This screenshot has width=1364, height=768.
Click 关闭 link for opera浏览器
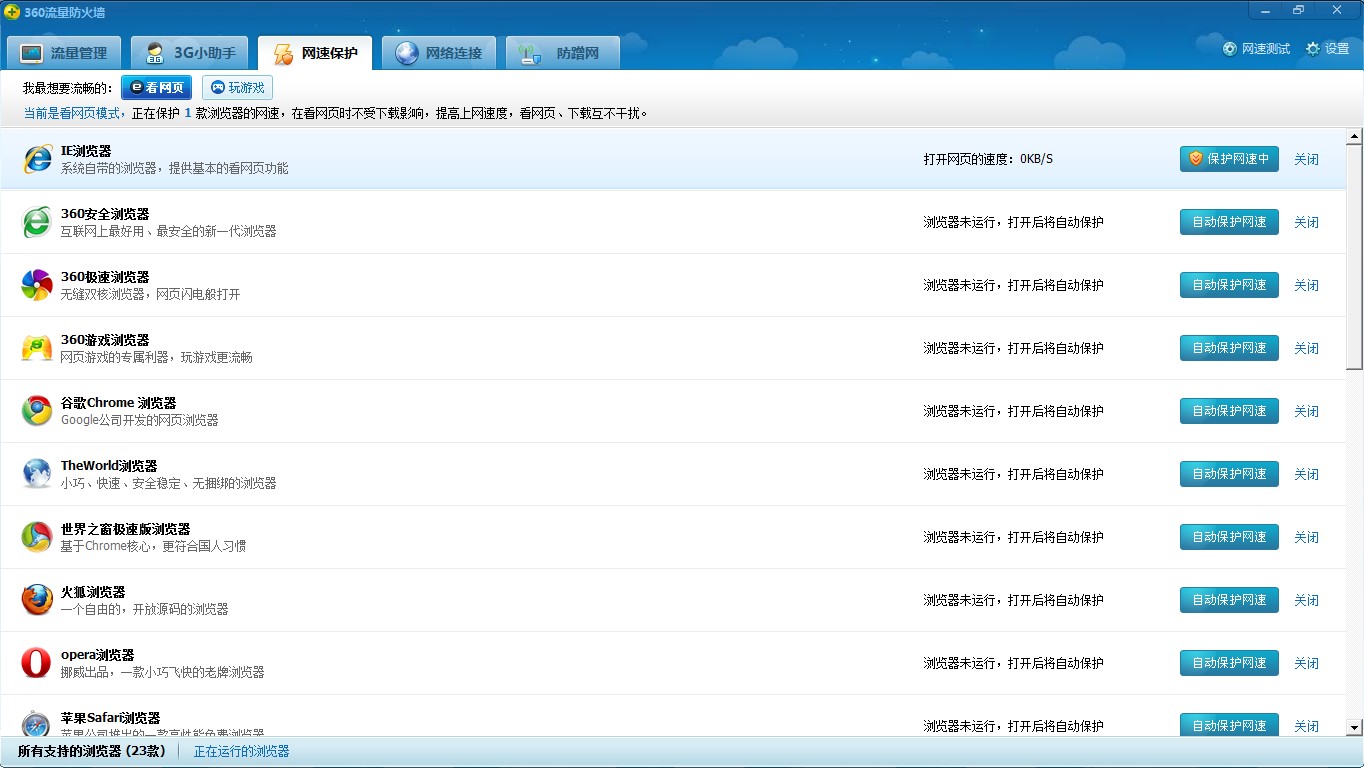click(1306, 663)
